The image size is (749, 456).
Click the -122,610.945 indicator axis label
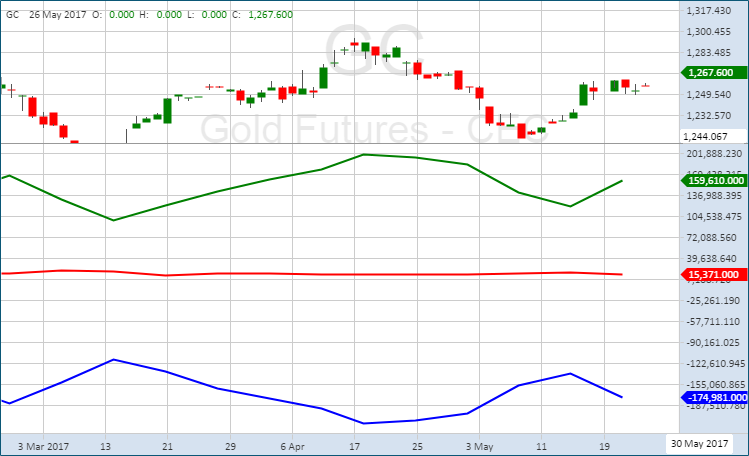tap(715, 364)
